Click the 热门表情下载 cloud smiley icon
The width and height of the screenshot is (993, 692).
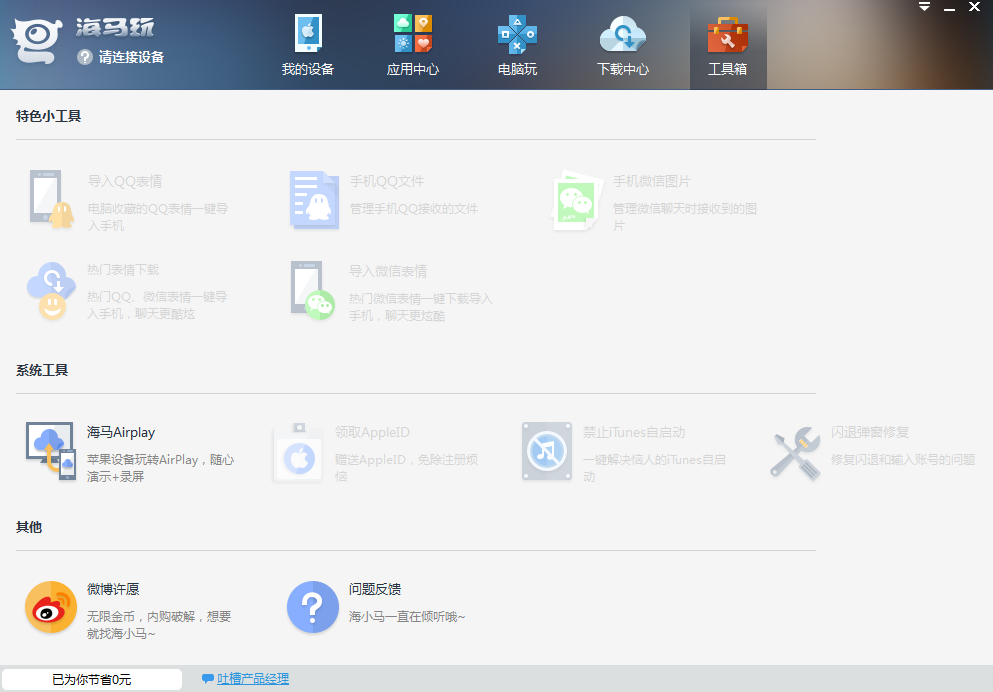coord(51,291)
